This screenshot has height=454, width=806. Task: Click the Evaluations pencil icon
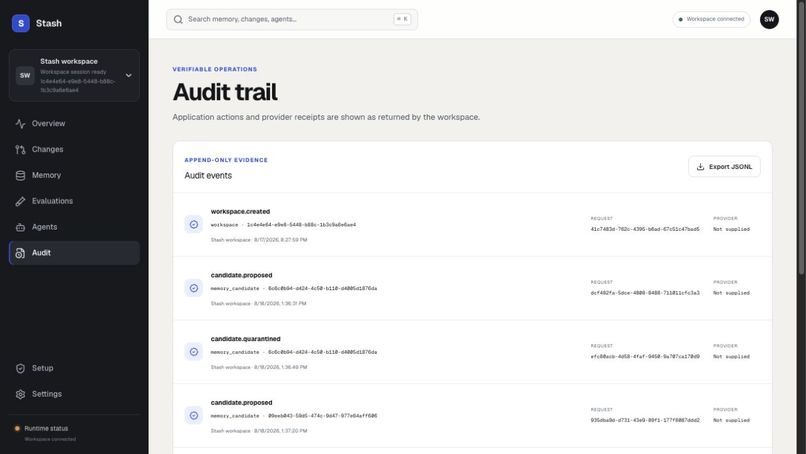(20, 202)
